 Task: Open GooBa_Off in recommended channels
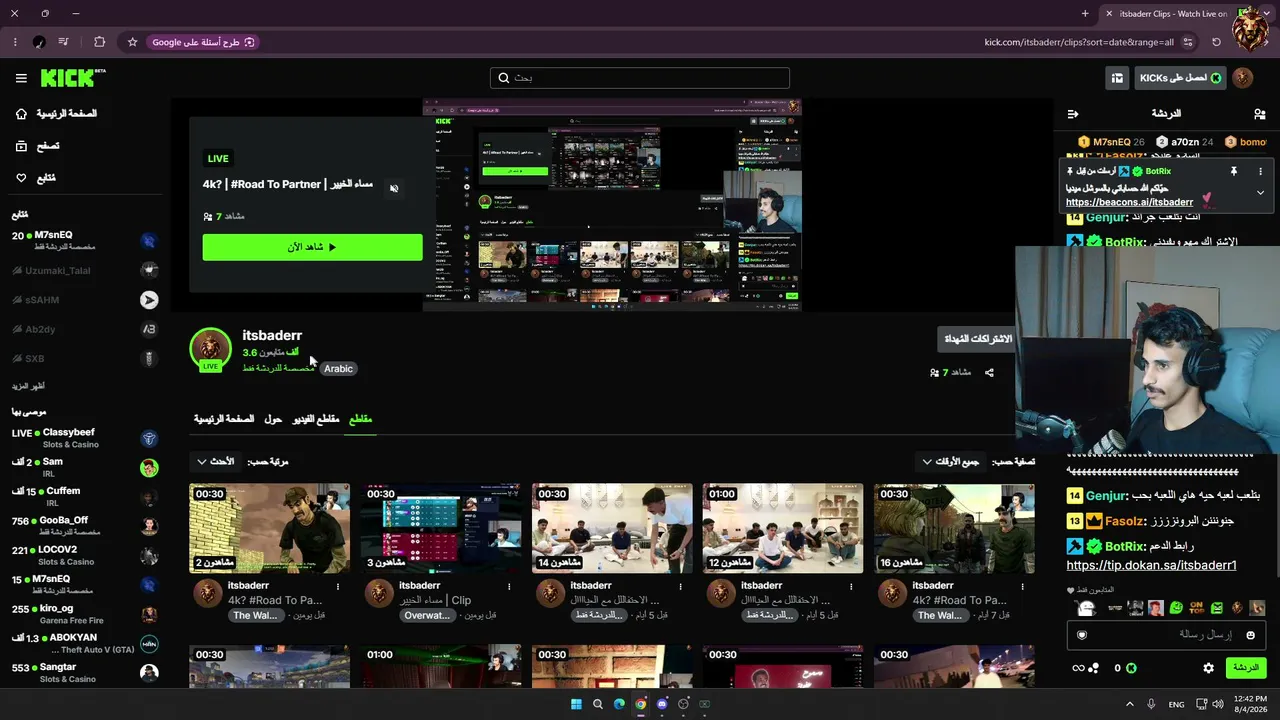tap(85, 526)
